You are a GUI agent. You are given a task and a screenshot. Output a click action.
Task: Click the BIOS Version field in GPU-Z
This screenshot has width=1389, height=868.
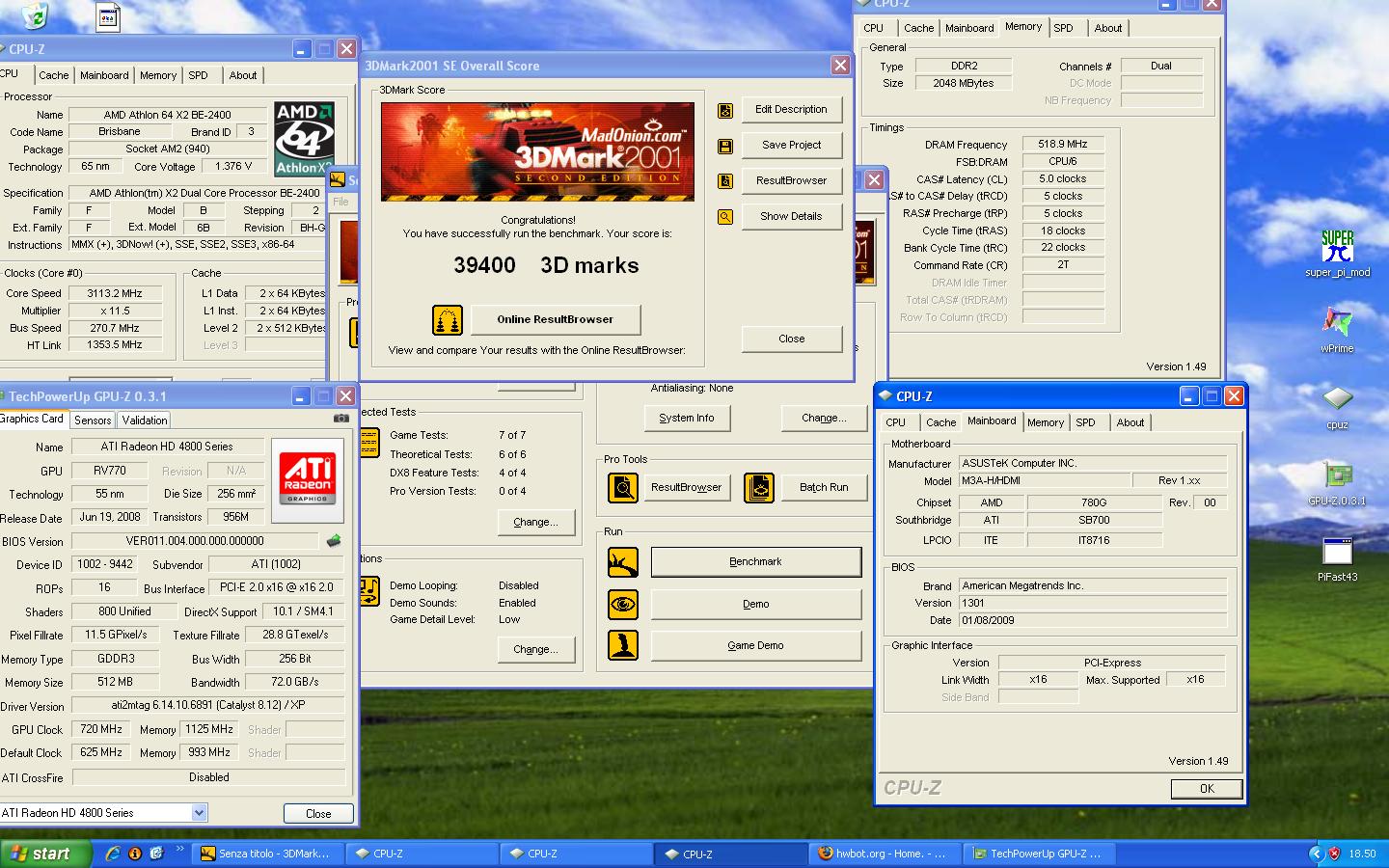(195, 542)
